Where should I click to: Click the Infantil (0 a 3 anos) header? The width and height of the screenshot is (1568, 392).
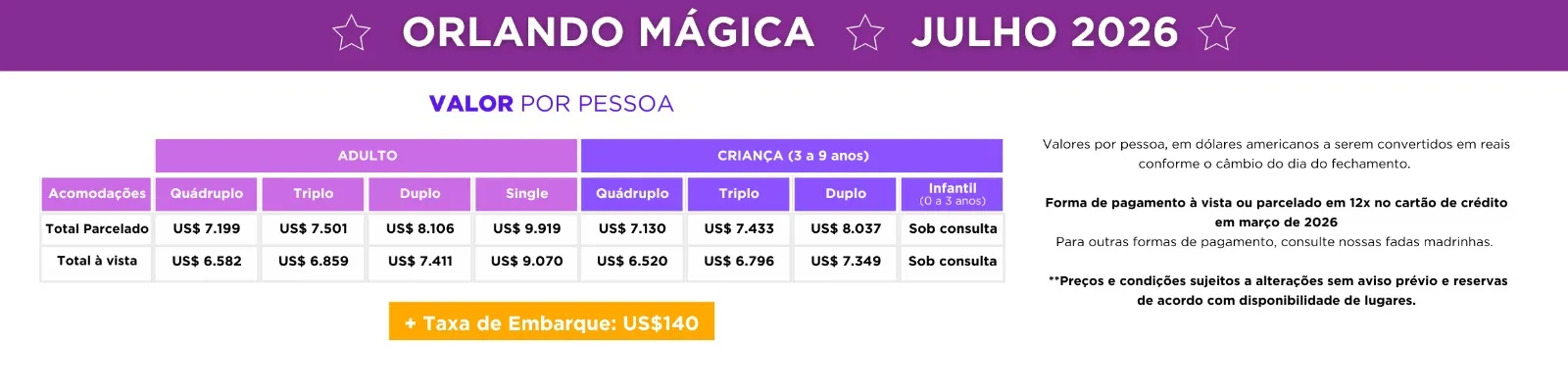pyautogui.click(x=952, y=194)
